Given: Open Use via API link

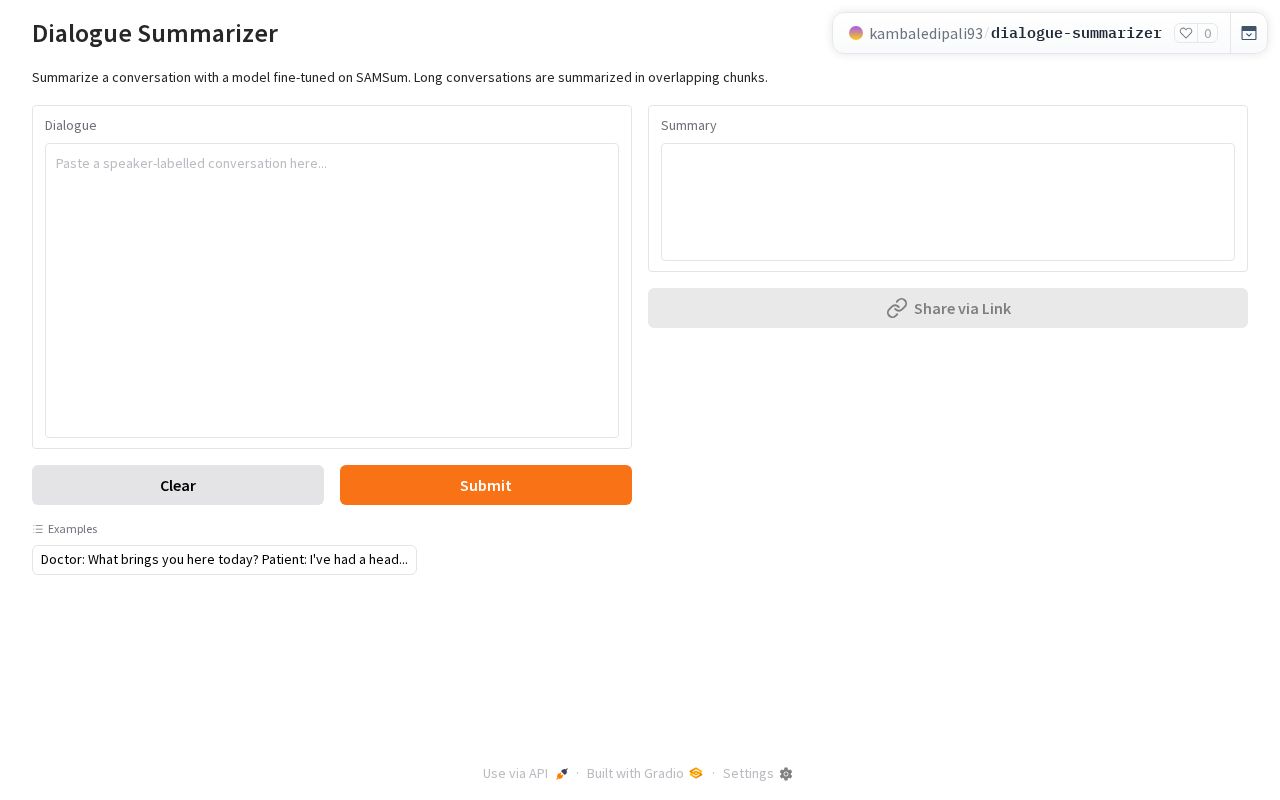Looking at the screenshot, I should pos(526,774).
